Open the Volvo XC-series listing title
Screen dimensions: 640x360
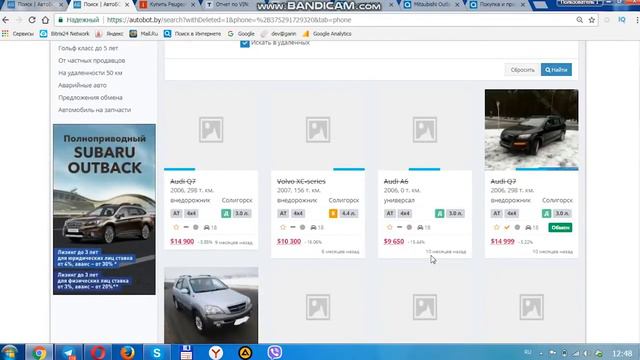pyautogui.click(x=301, y=181)
